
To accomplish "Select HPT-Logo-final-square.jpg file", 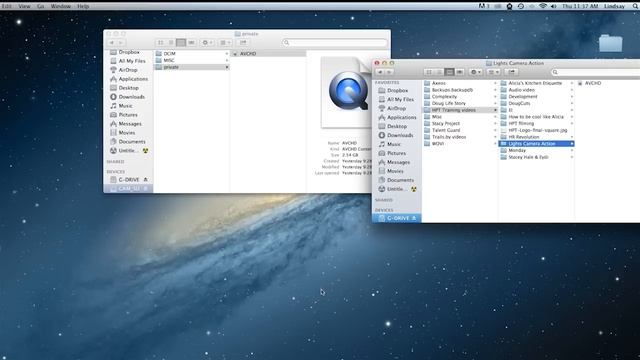I will pos(536,130).
